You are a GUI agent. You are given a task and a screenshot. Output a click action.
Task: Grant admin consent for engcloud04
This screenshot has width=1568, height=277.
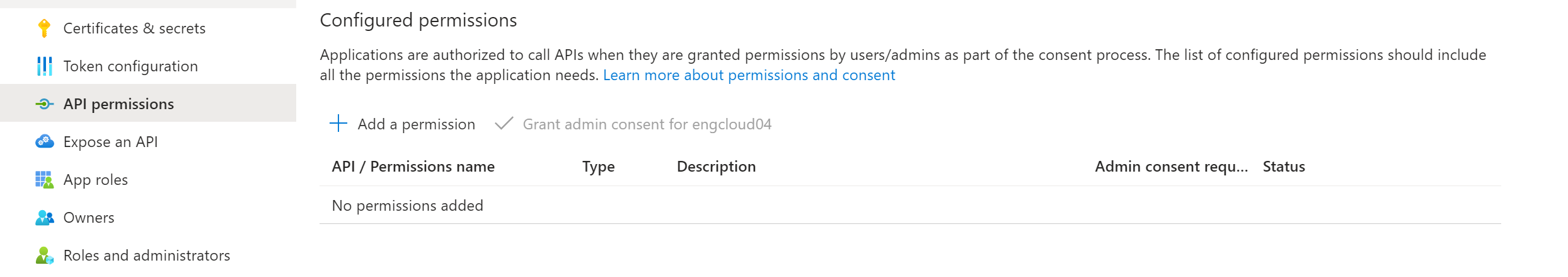click(647, 124)
